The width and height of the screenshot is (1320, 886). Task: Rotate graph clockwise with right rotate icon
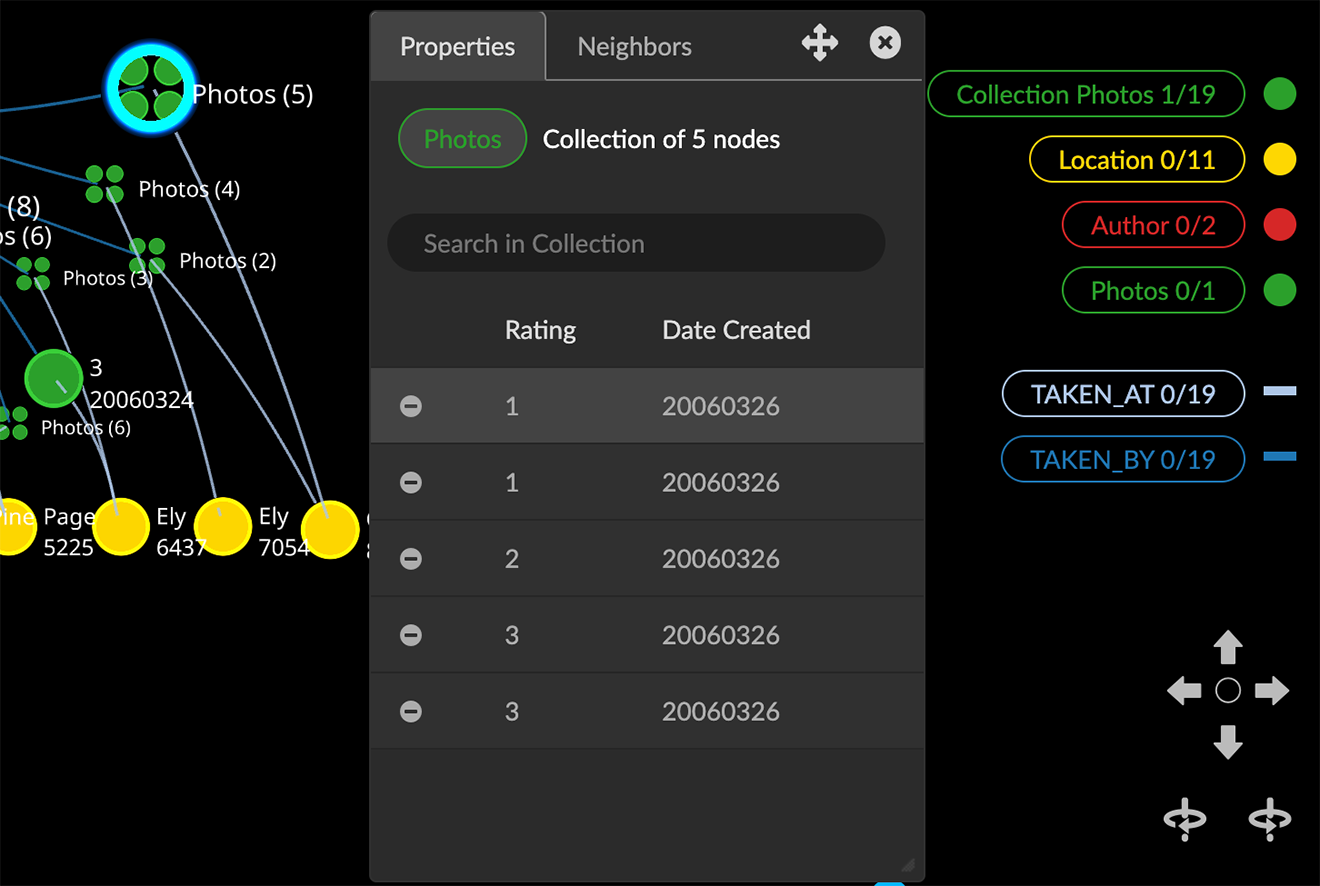point(1270,819)
